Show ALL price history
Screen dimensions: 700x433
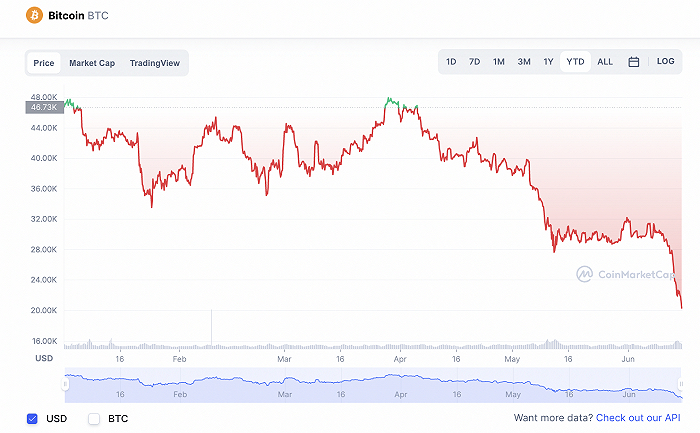(605, 62)
